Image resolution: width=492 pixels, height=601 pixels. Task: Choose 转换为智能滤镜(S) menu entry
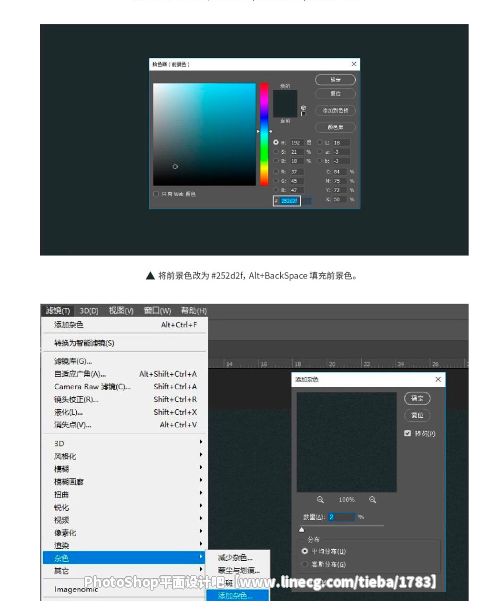[125, 343]
